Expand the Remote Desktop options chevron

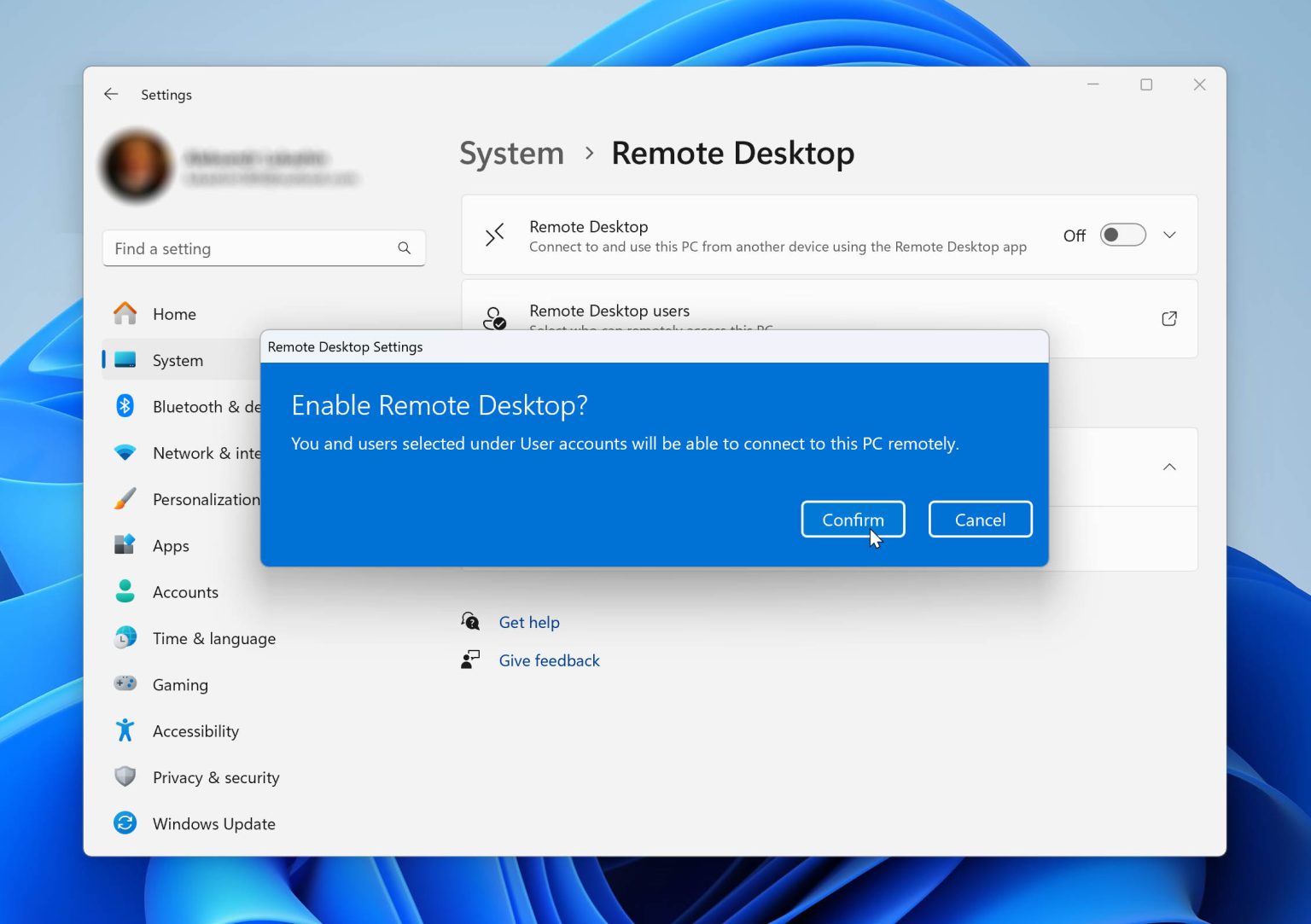(x=1169, y=235)
